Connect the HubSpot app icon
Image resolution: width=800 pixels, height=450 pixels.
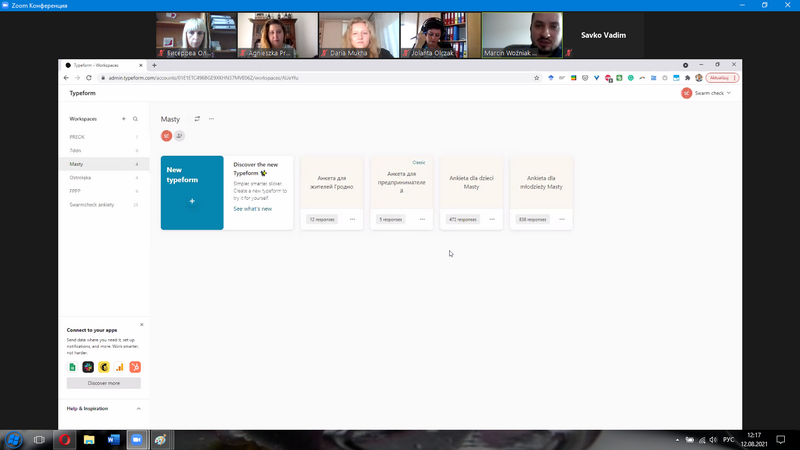[x=135, y=367]
